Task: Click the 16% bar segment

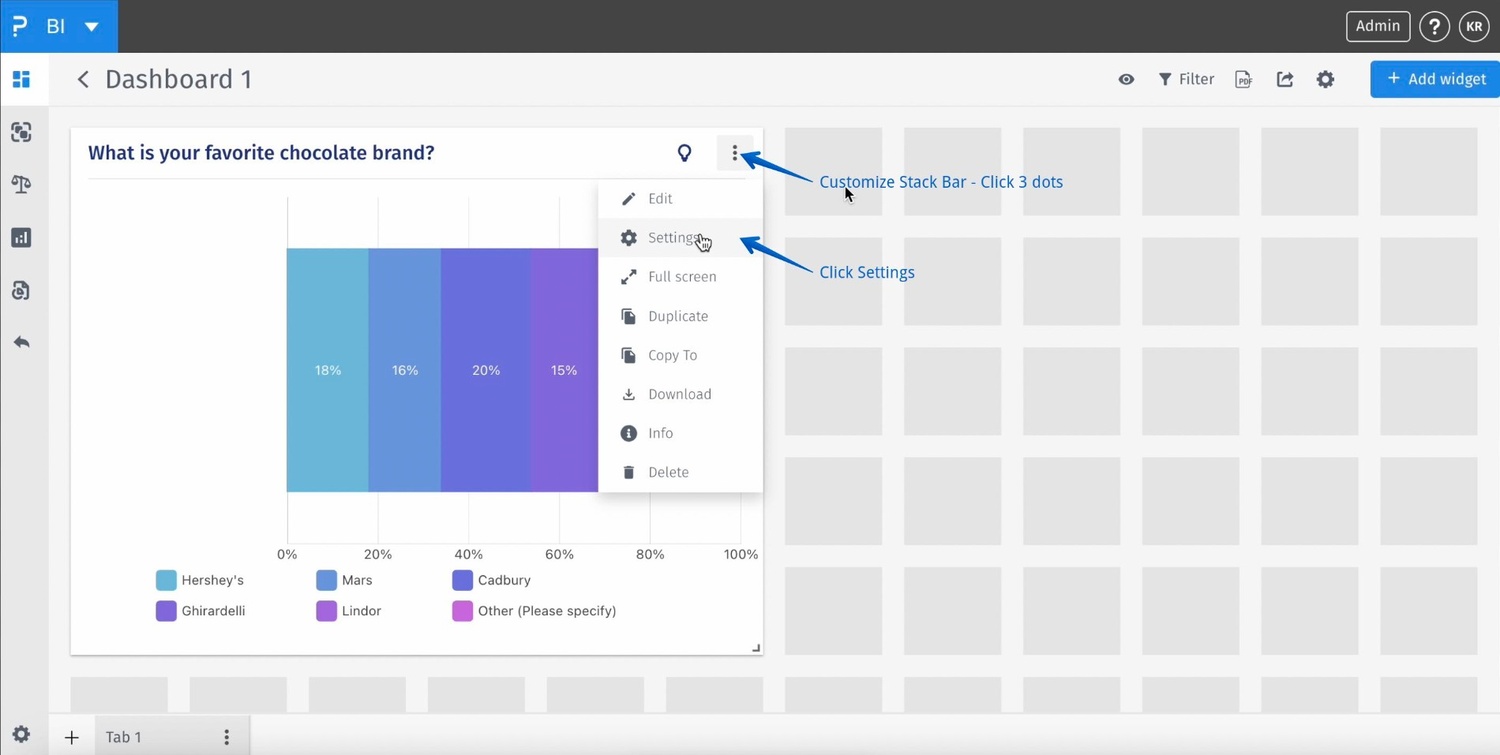Action: pos(405,370)
